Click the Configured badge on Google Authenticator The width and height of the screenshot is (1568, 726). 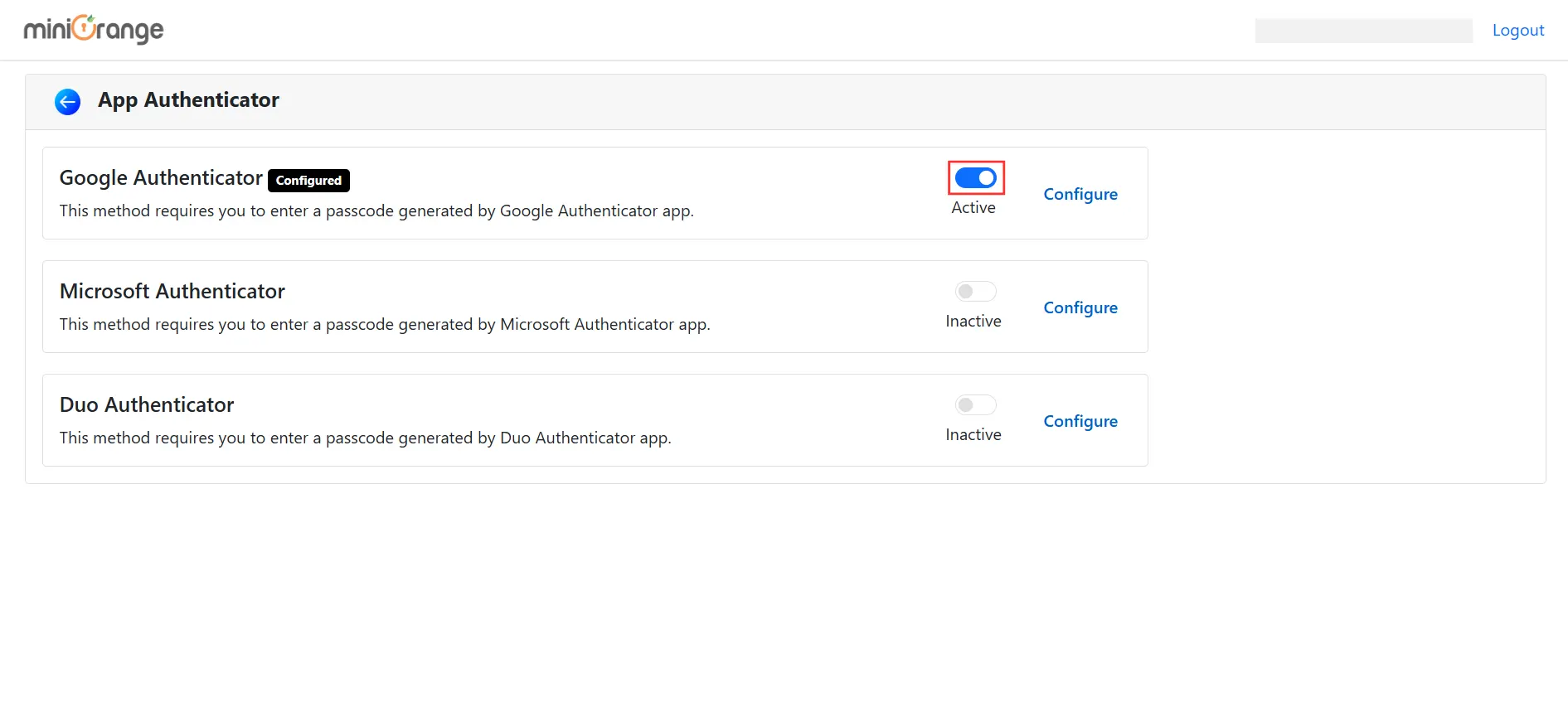(308, 180)
